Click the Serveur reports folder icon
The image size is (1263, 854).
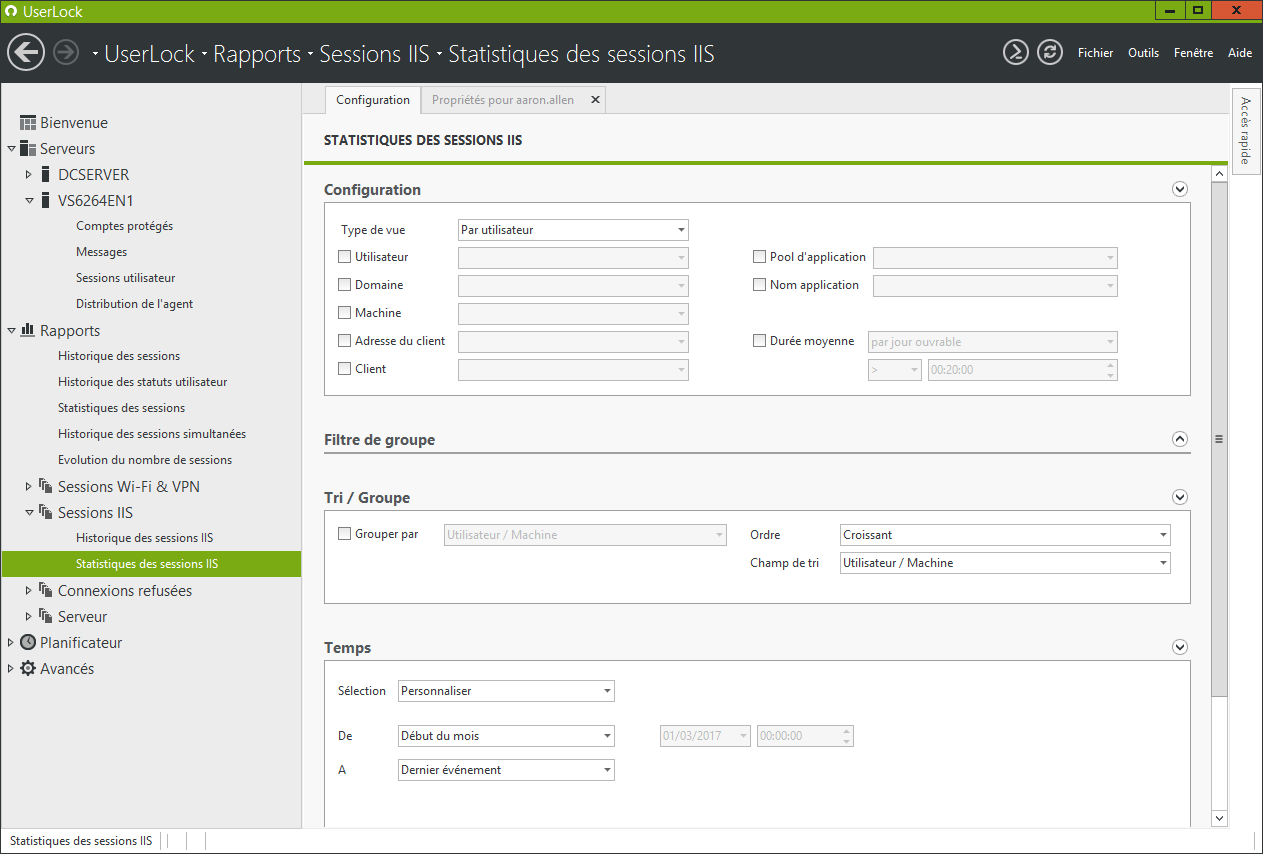coord(46,617)
